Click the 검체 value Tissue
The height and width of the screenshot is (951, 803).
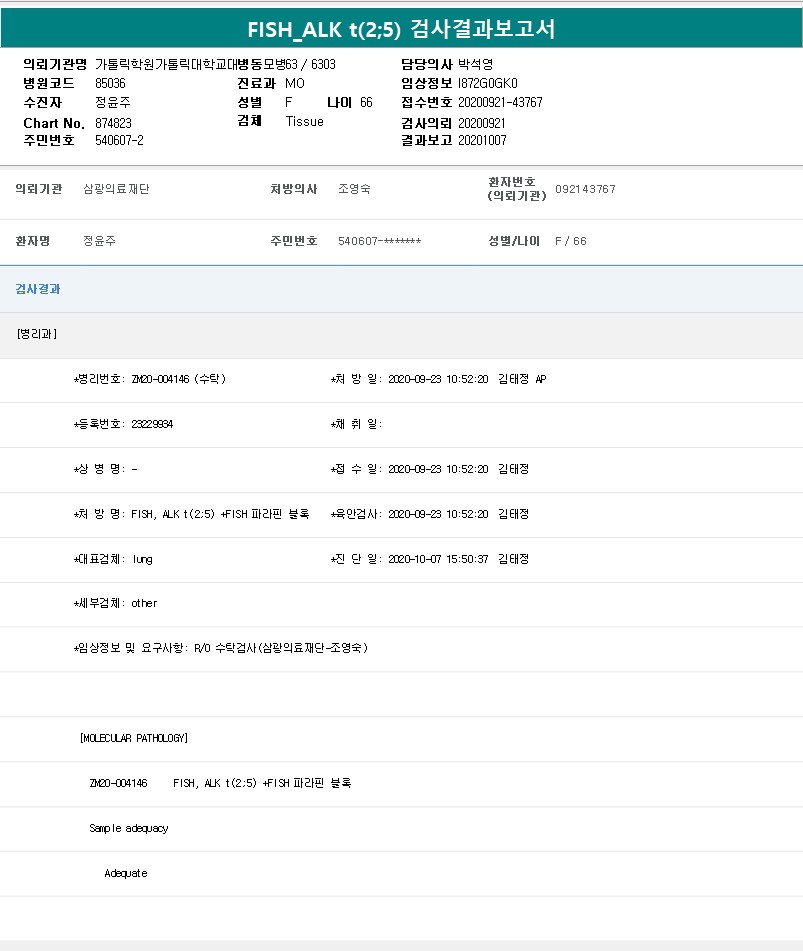pyautogui.click(x=304, y=122)
